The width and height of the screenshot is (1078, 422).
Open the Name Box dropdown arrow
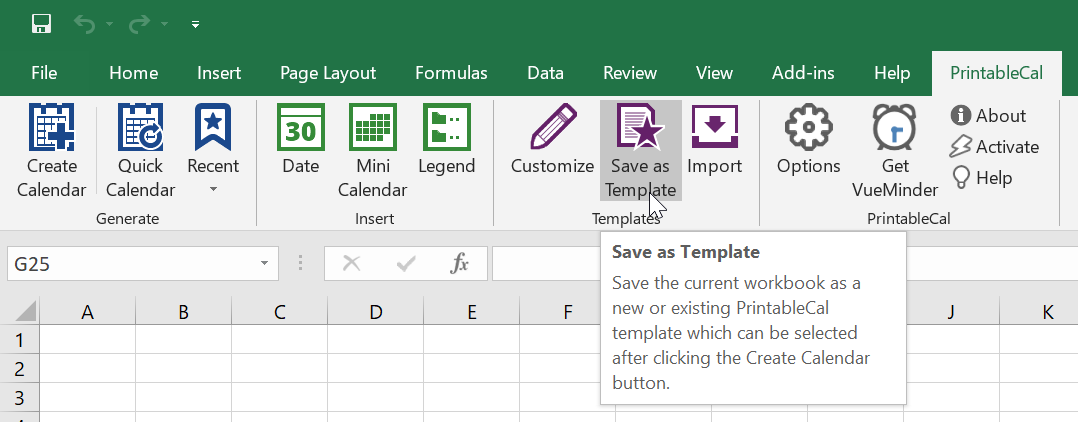(264, 264)
